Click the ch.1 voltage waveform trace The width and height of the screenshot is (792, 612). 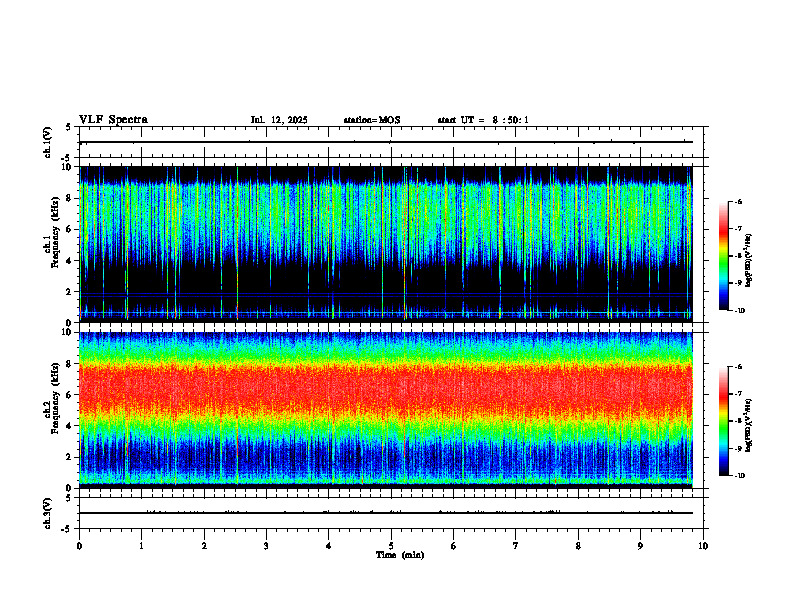click(386, 142)
